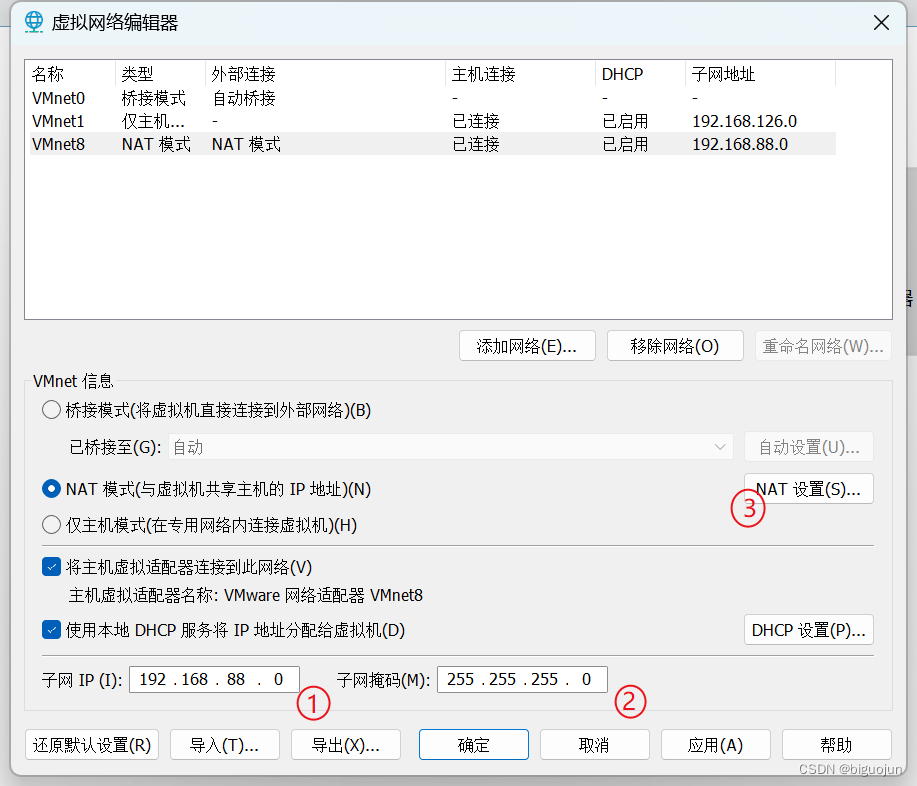Click 重命名网络(W)... button

823,346
